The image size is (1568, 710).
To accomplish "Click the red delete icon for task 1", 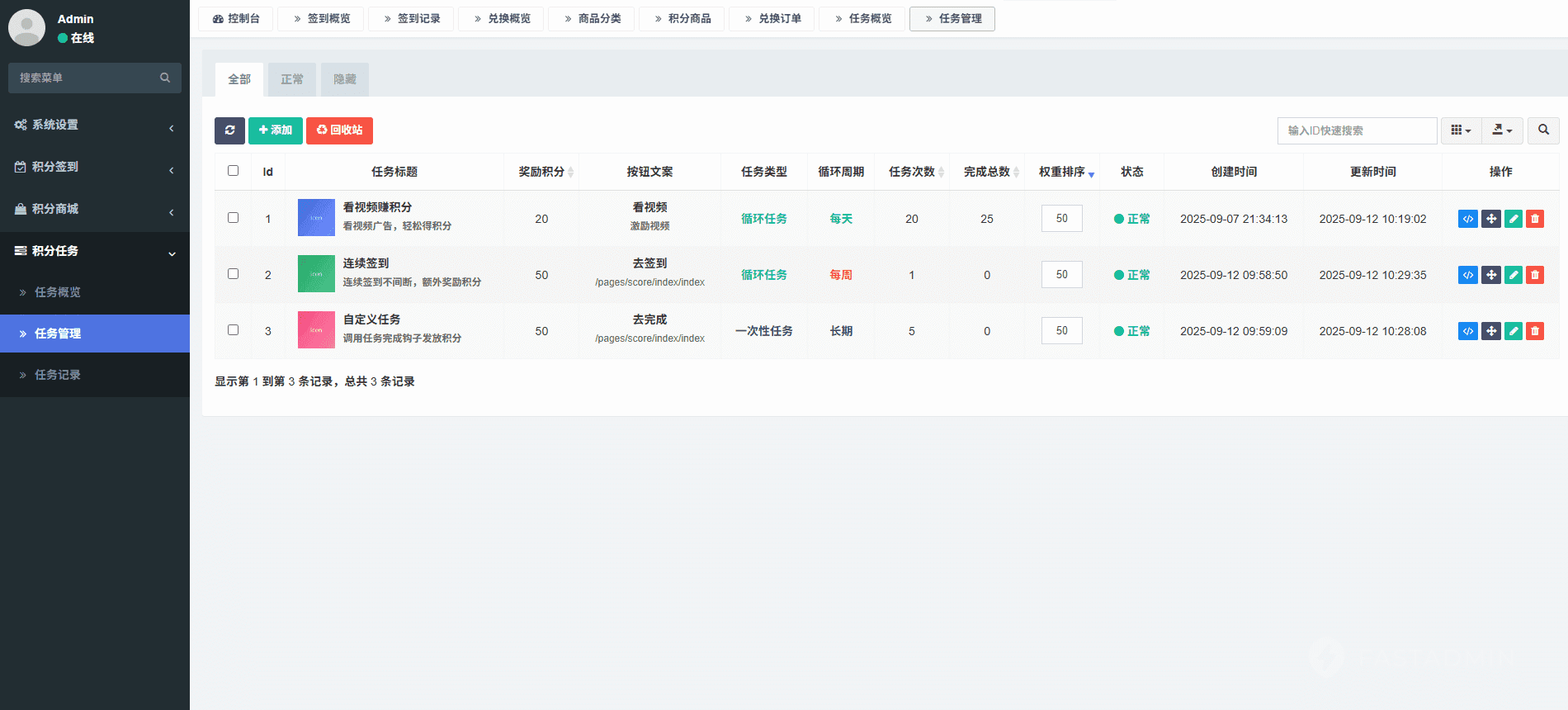I will [x=1535, y=219].
